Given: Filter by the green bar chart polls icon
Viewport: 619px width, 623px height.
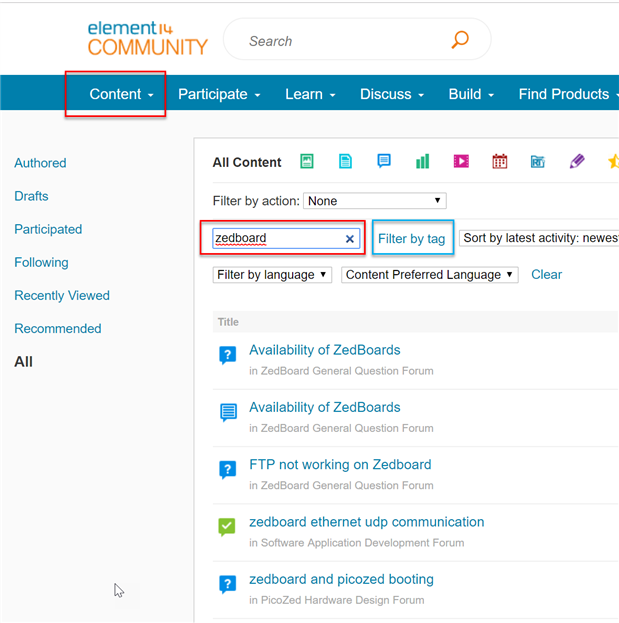Looking at the screenshot, I should point(422,161).
